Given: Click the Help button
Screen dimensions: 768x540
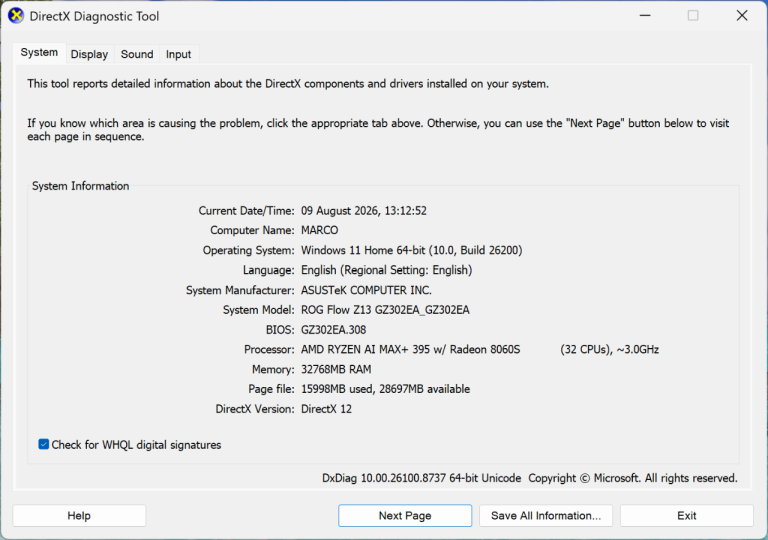Looking at the screenshot, I should (x=79, y=515).
